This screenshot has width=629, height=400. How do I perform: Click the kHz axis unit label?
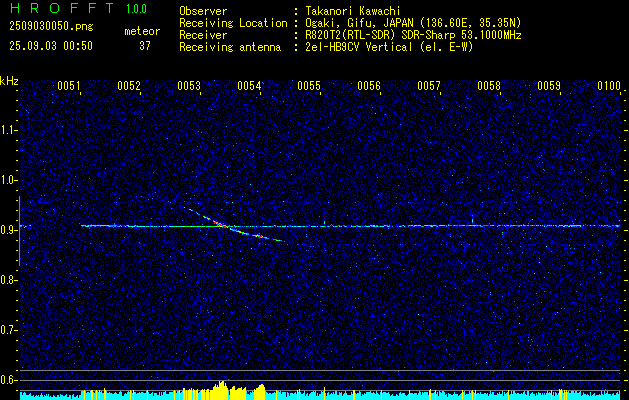pyautogui.click(x=10, y=81)
